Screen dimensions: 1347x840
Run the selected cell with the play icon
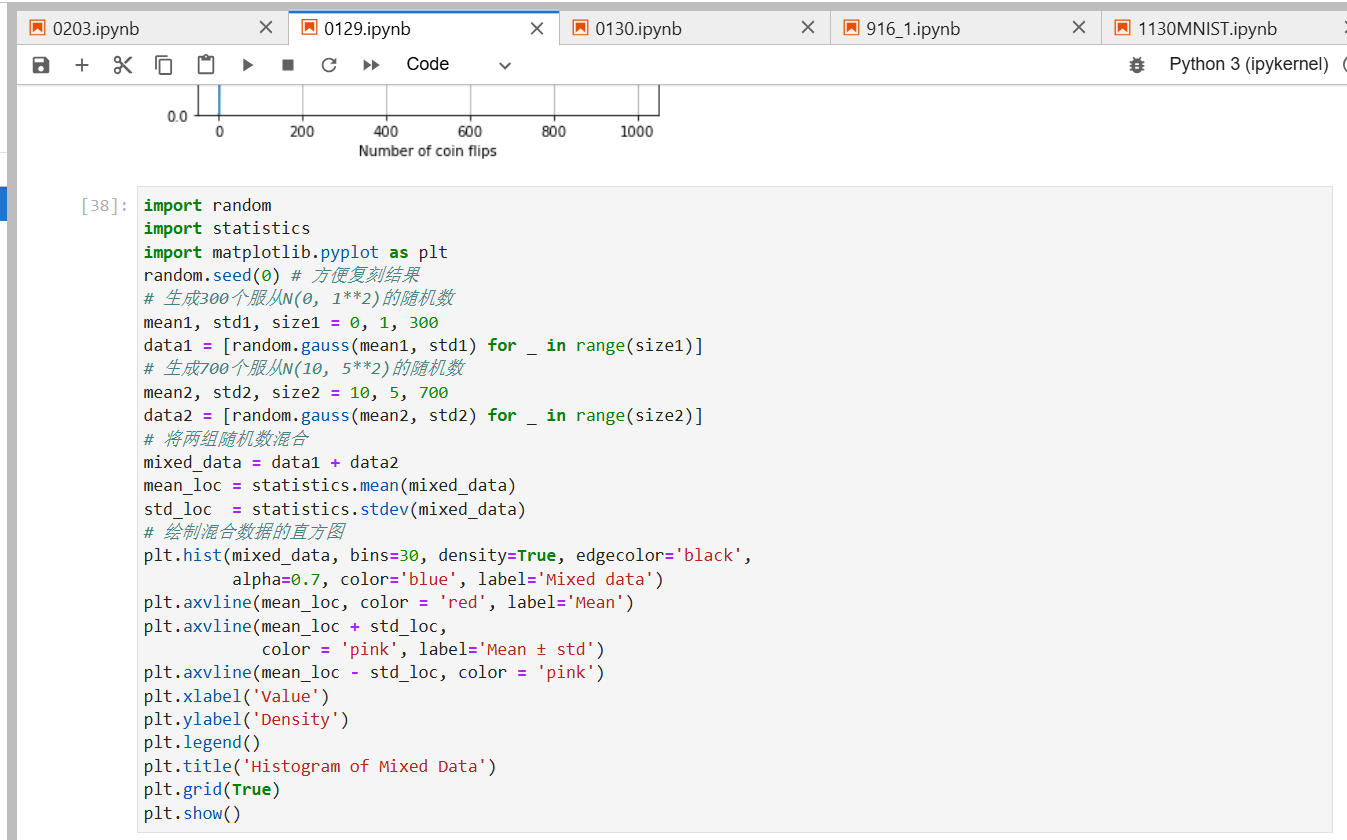pyautogui.click(x=247, y=65)
